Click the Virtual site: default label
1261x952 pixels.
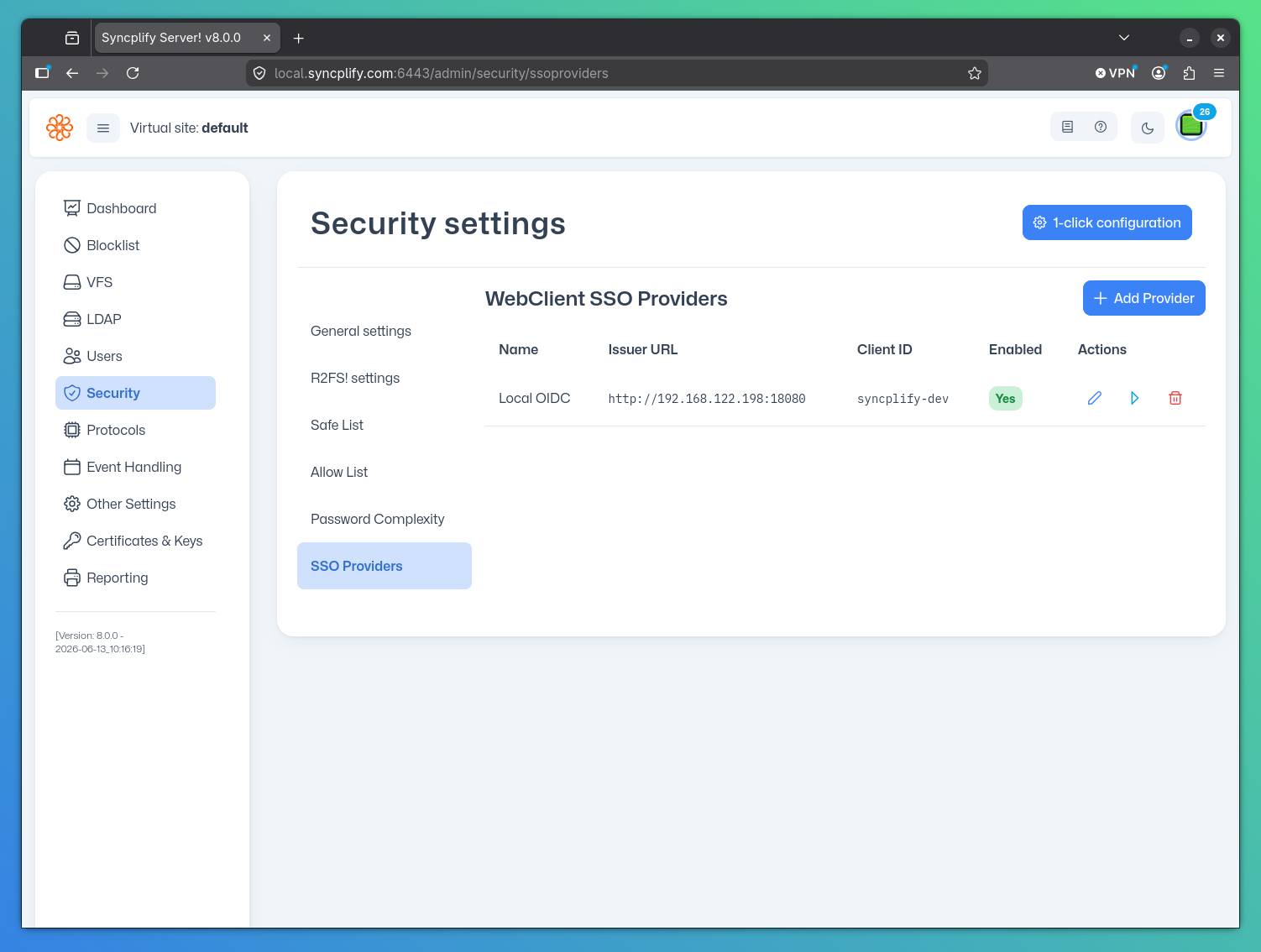coord(189,128)
